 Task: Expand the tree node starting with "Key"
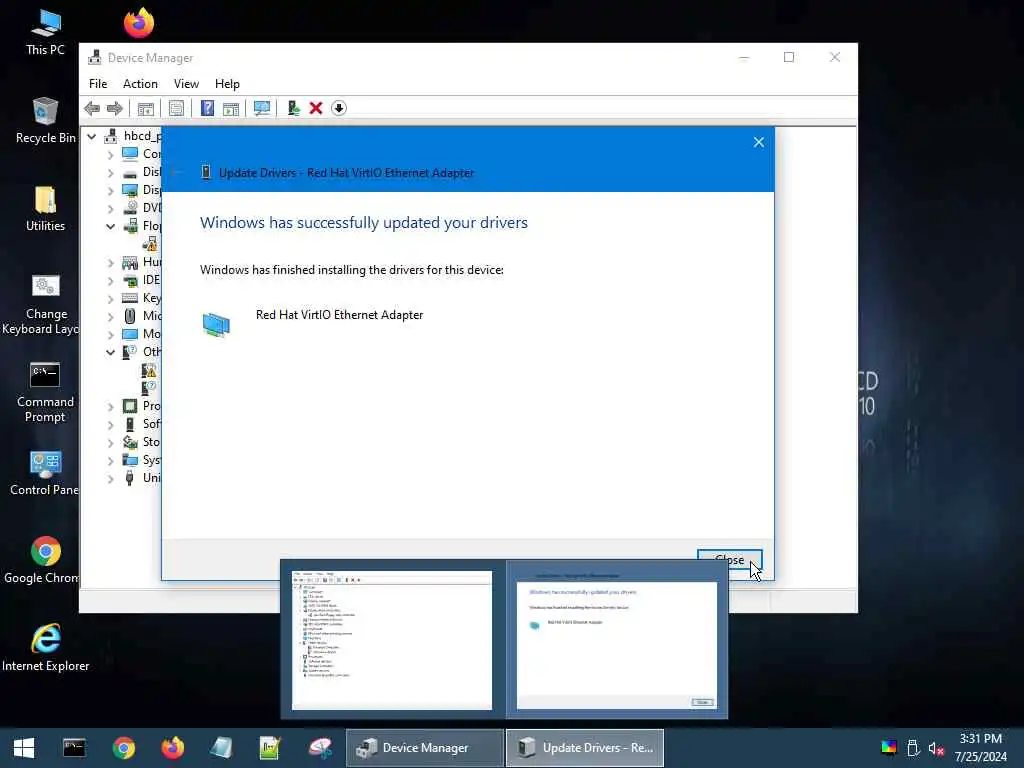point(110,298)
